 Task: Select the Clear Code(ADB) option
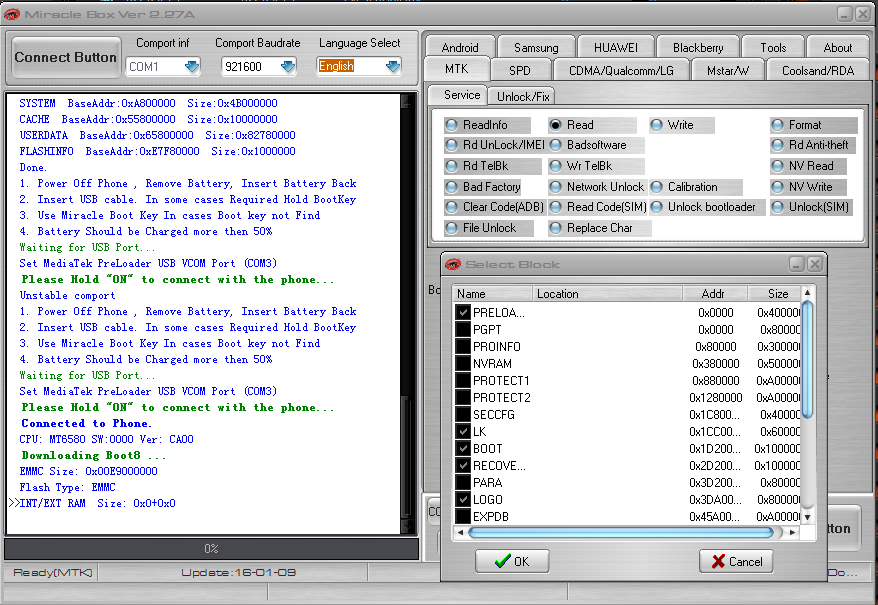pos(494,207)
